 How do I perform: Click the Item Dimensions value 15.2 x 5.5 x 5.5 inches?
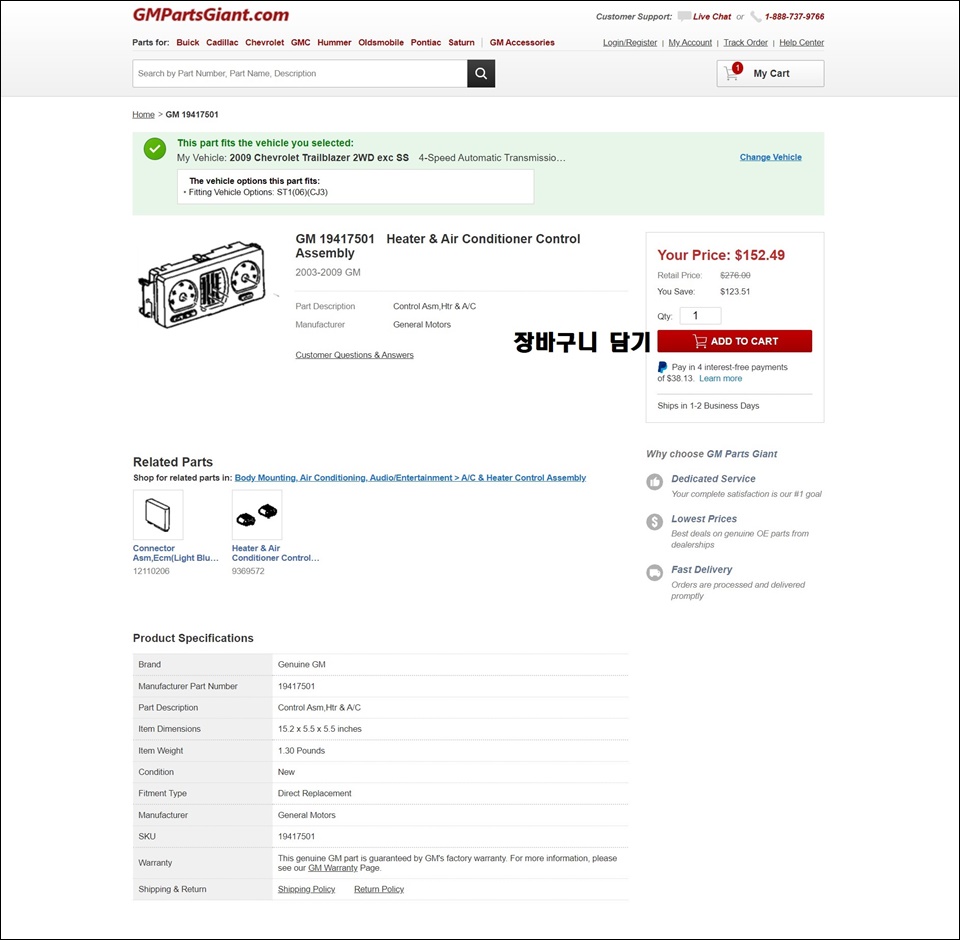[320, 729]
